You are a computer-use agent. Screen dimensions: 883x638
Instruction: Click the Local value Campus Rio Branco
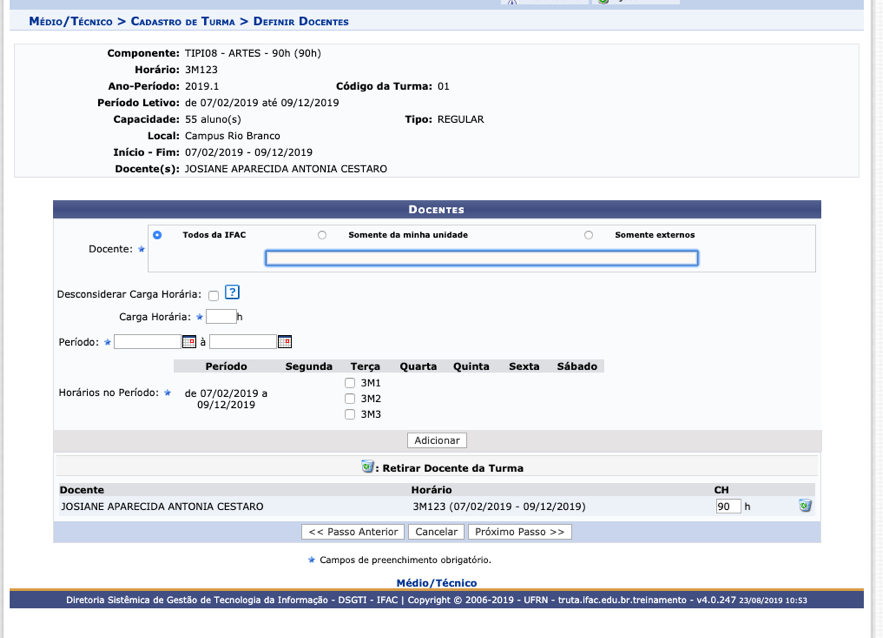click(233, 136)
